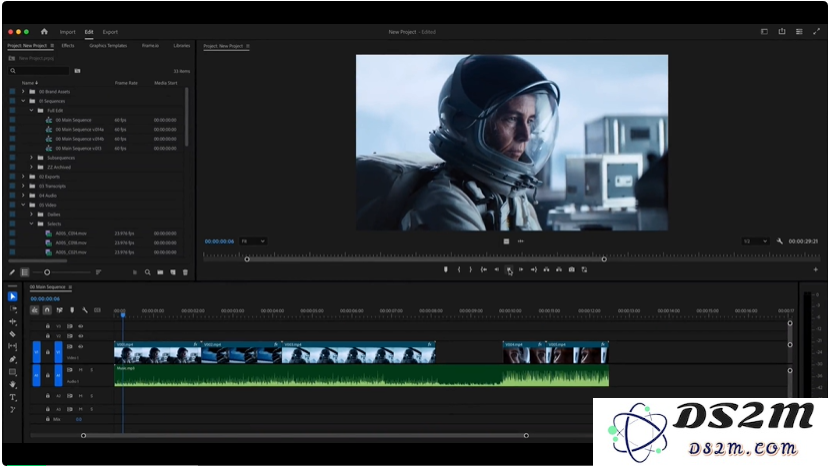831x466 pixels.
Task: Select the Ripple Edit tool
Action: pyautogui.click(x=13, y=321)
